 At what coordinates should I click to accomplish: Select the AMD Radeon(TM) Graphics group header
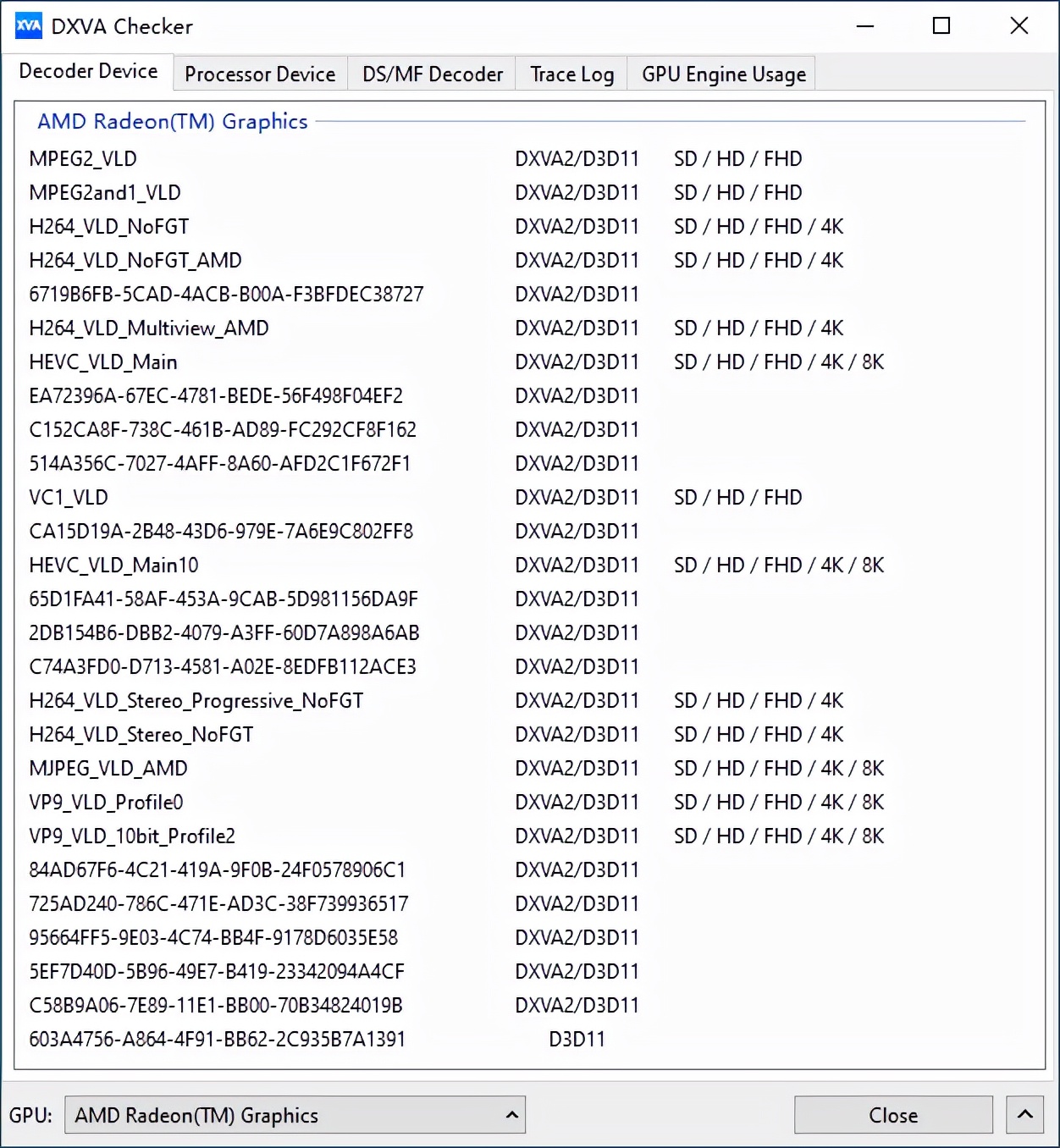click(x=173, y=121)
